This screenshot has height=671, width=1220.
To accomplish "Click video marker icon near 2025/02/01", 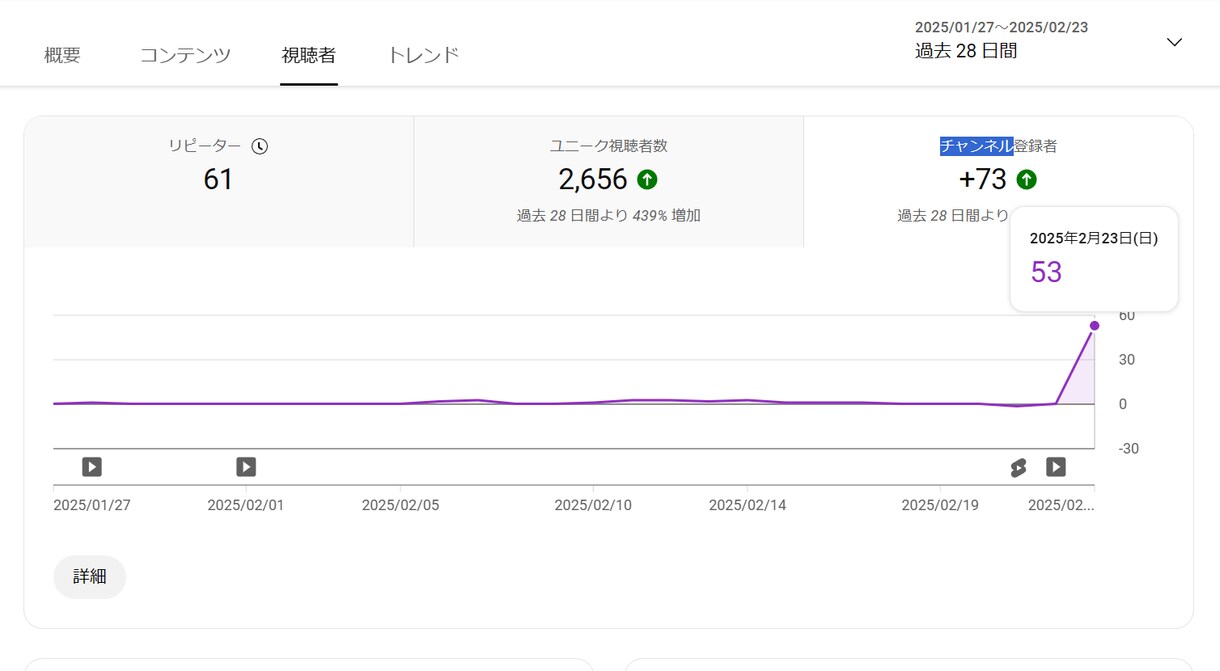I will coord(246,467).
